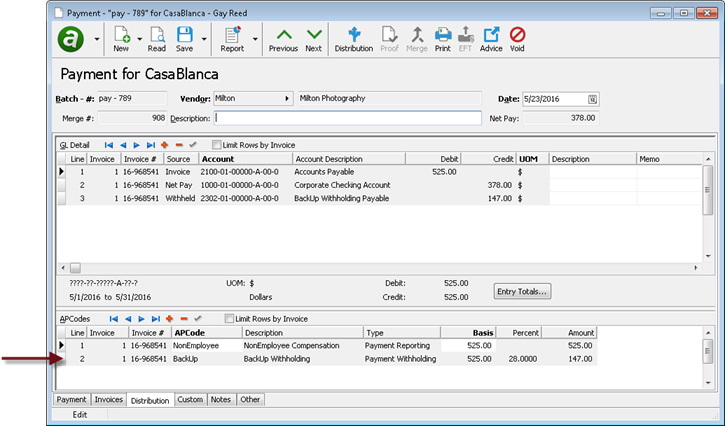Screen dimensions: 725x426
Task: Click the APCodes vertical scrollbar thumb
Action: pos(707,351)
